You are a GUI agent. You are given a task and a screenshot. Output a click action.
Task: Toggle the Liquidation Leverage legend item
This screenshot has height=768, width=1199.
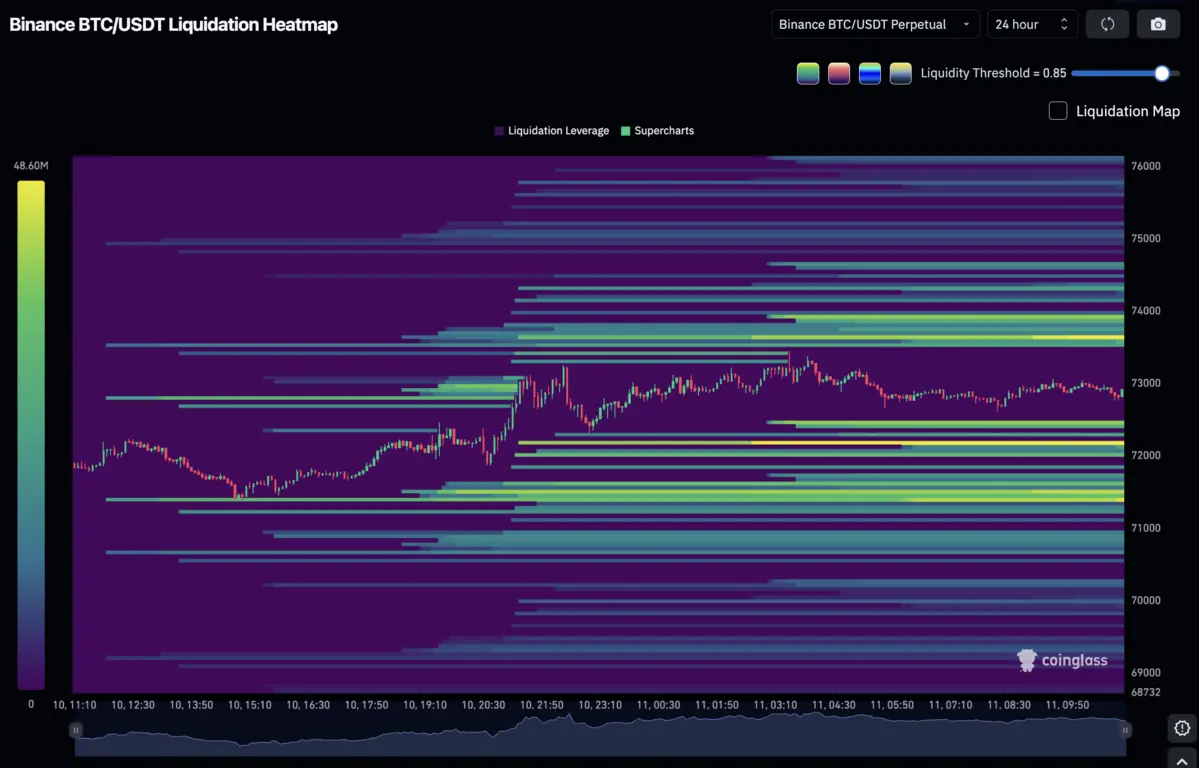pos(551,131)
